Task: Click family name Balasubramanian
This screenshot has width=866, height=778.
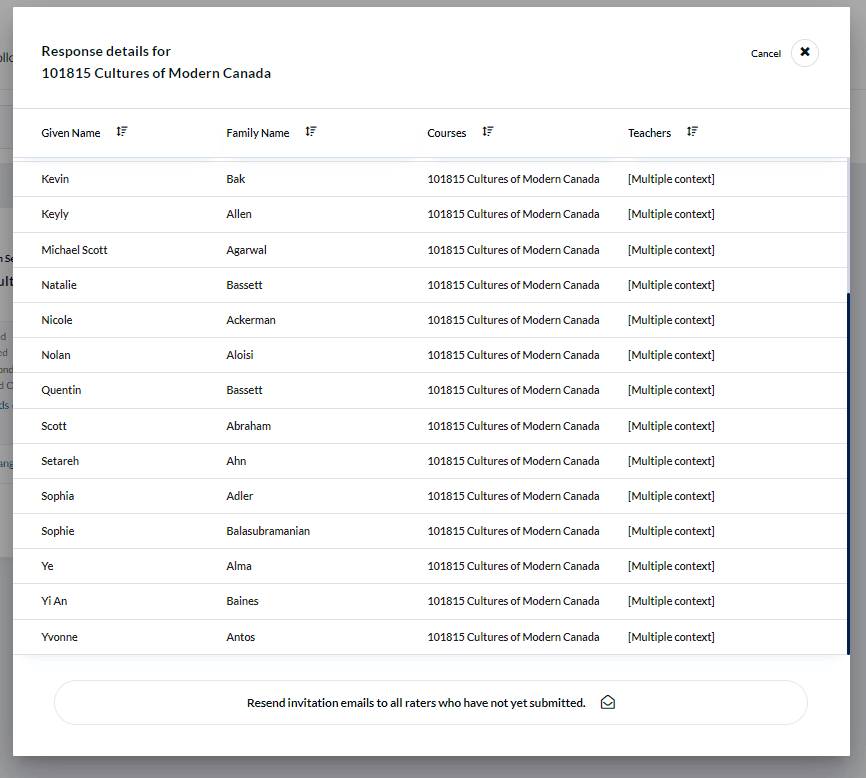Action: [268, 531]
